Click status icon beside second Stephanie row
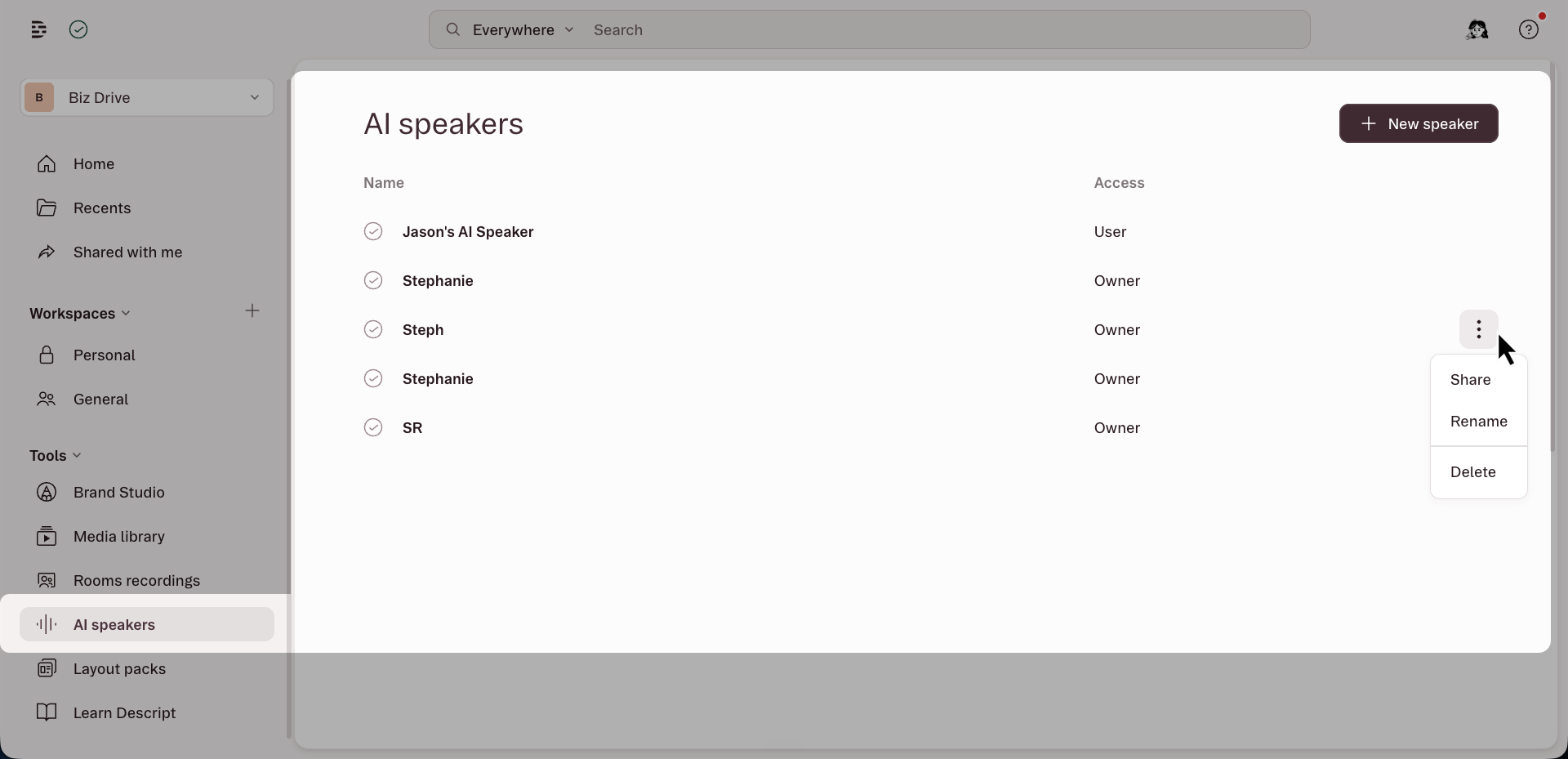The height and width of the screenshot is (759, 1568). pyautogui.click(x=373, y=378)
